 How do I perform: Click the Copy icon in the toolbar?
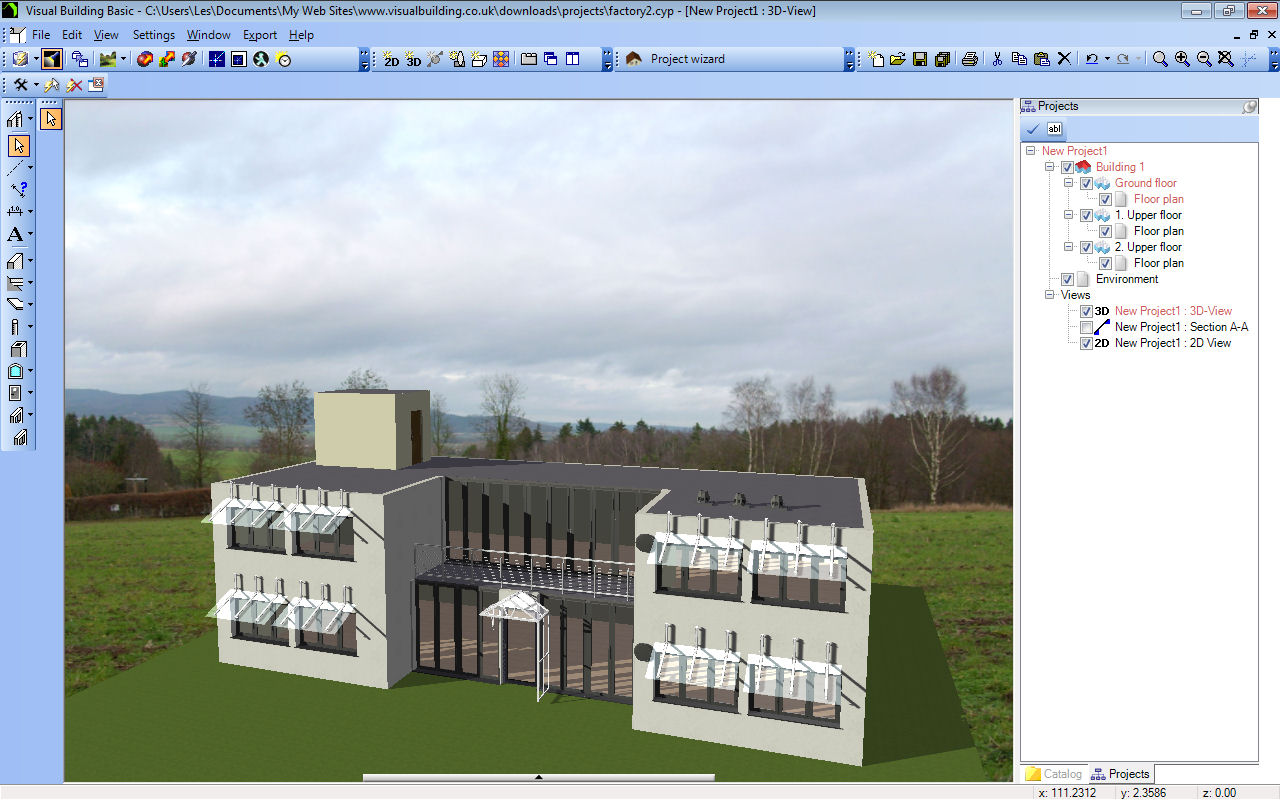click(1019, 60)
